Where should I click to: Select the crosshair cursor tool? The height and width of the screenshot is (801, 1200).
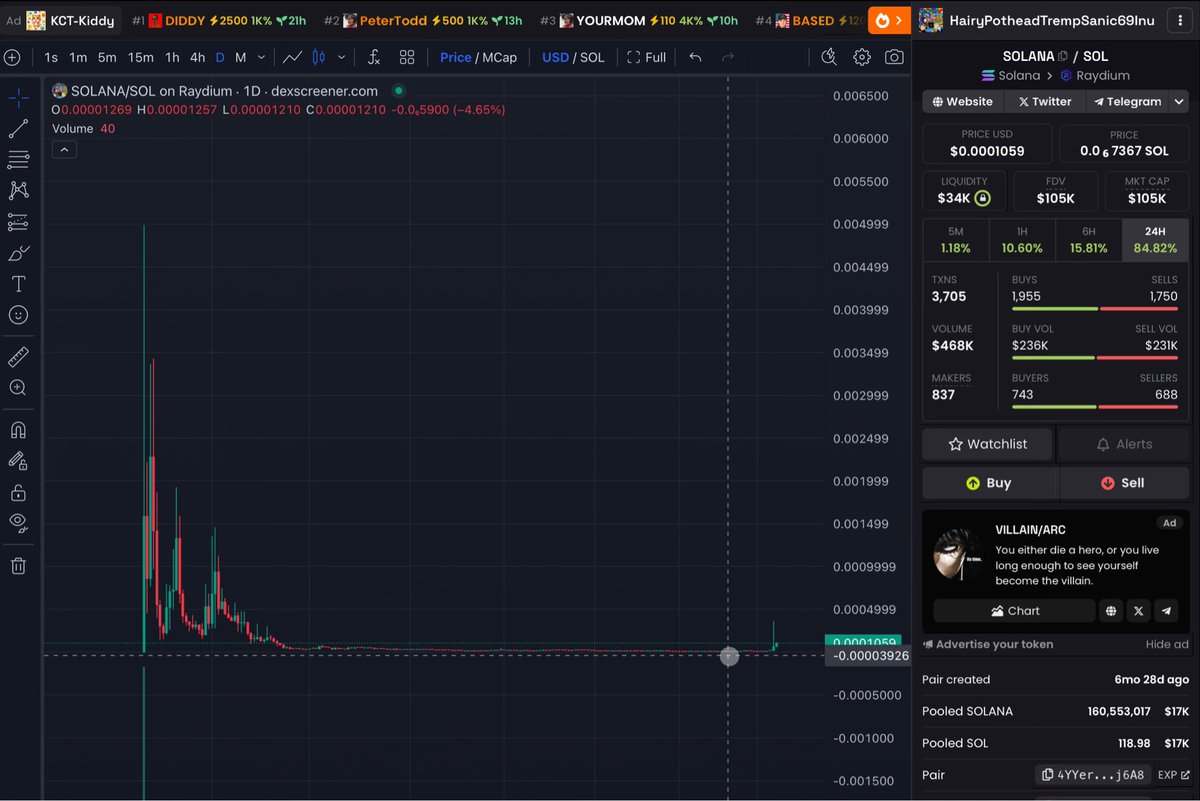[x=18, y=98]
